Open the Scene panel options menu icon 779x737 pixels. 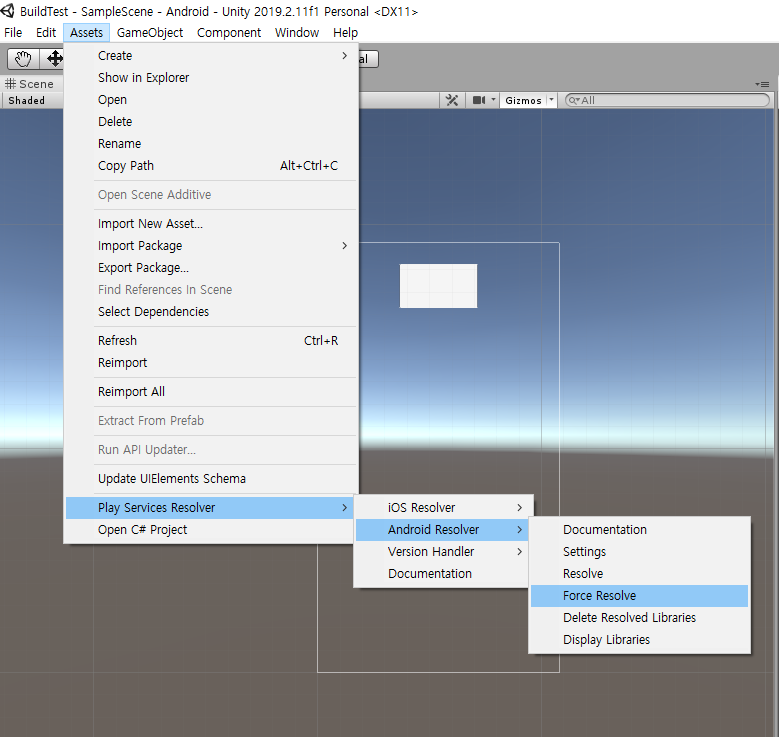point(763,84)
